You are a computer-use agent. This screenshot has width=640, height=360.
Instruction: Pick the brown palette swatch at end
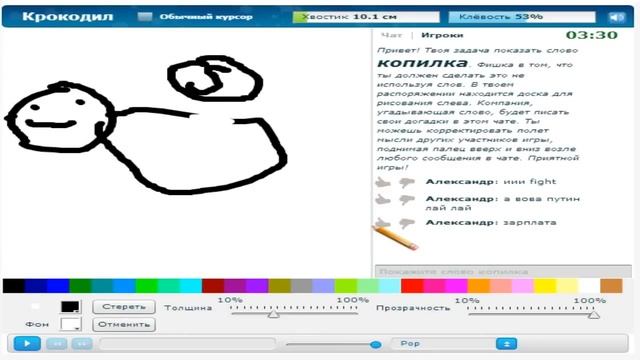pos(611,286)
